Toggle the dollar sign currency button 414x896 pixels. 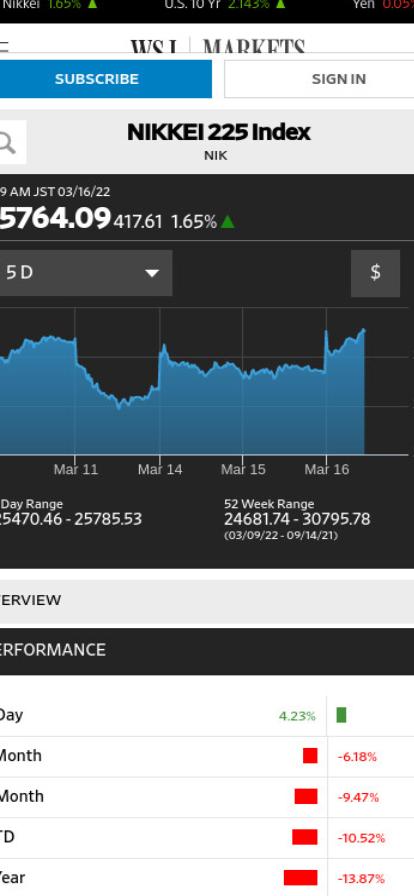coord(375,273)
